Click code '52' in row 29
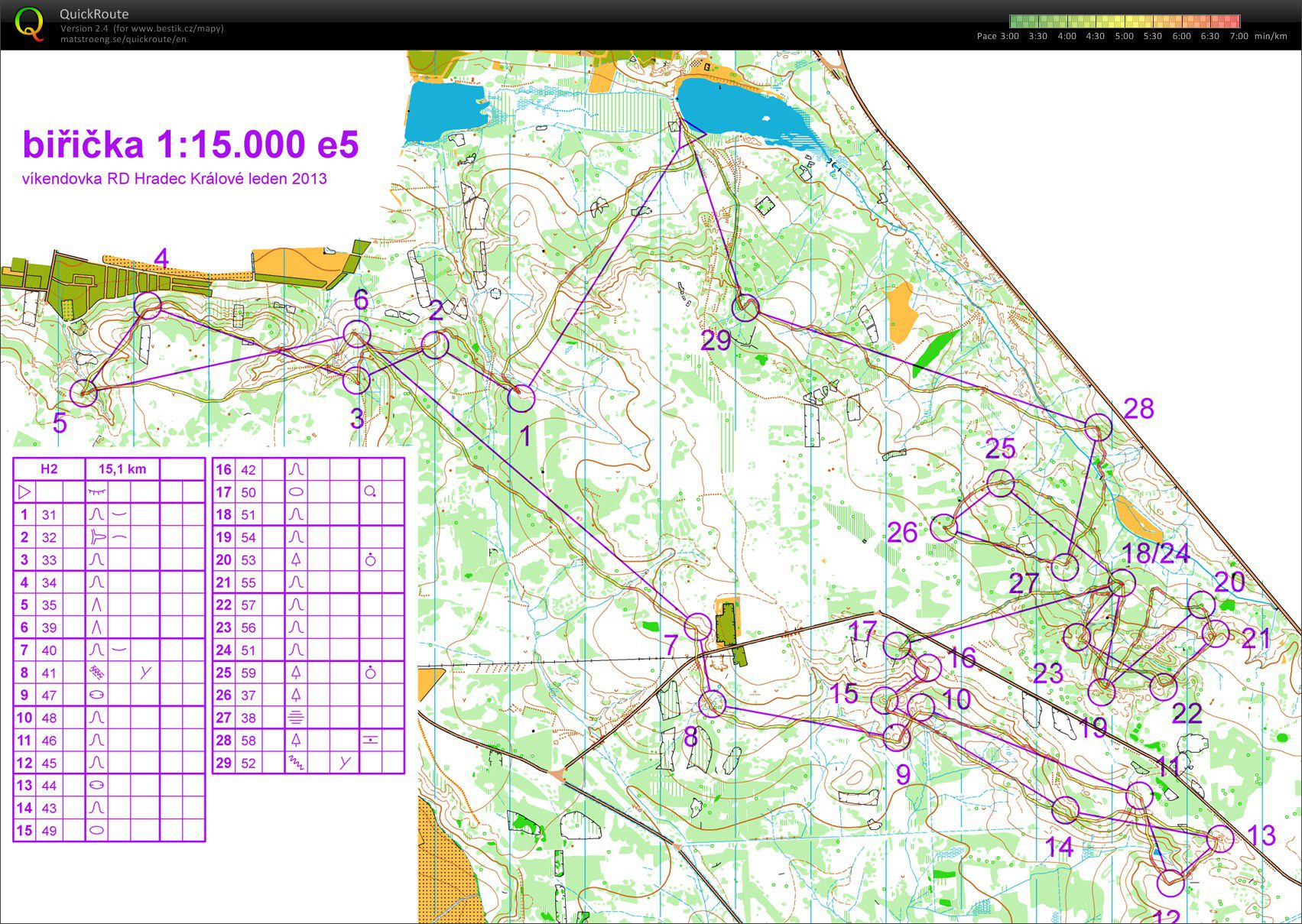This screenshot has width=1302, height=924. pos(248,763)
